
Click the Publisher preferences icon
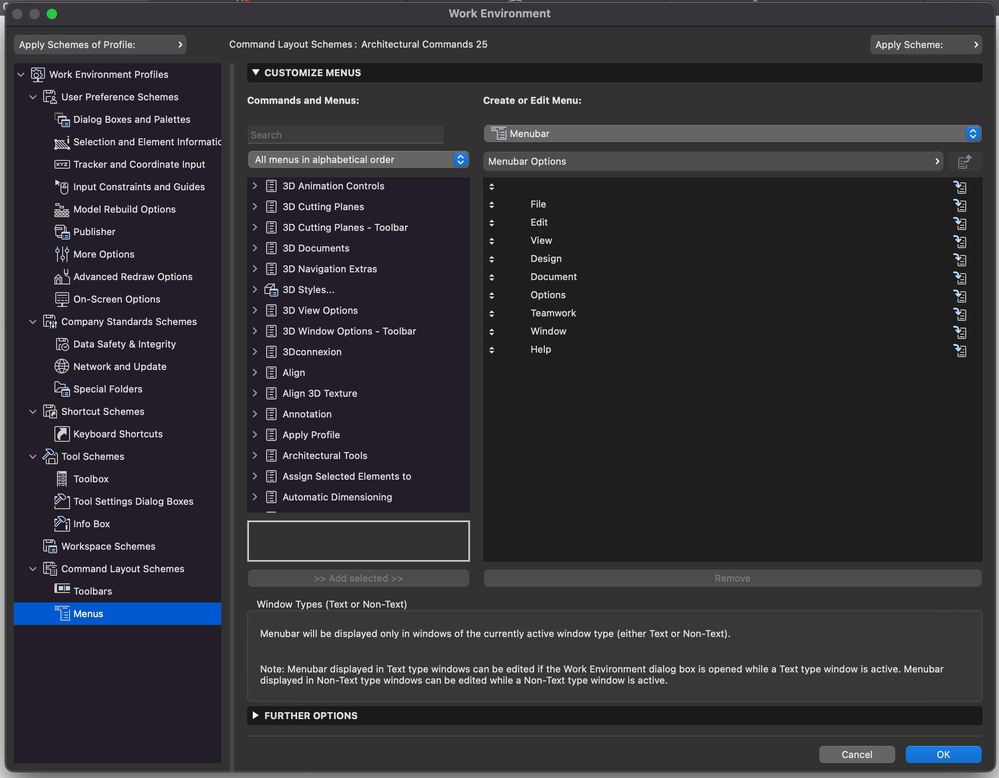tap(63, 232)
